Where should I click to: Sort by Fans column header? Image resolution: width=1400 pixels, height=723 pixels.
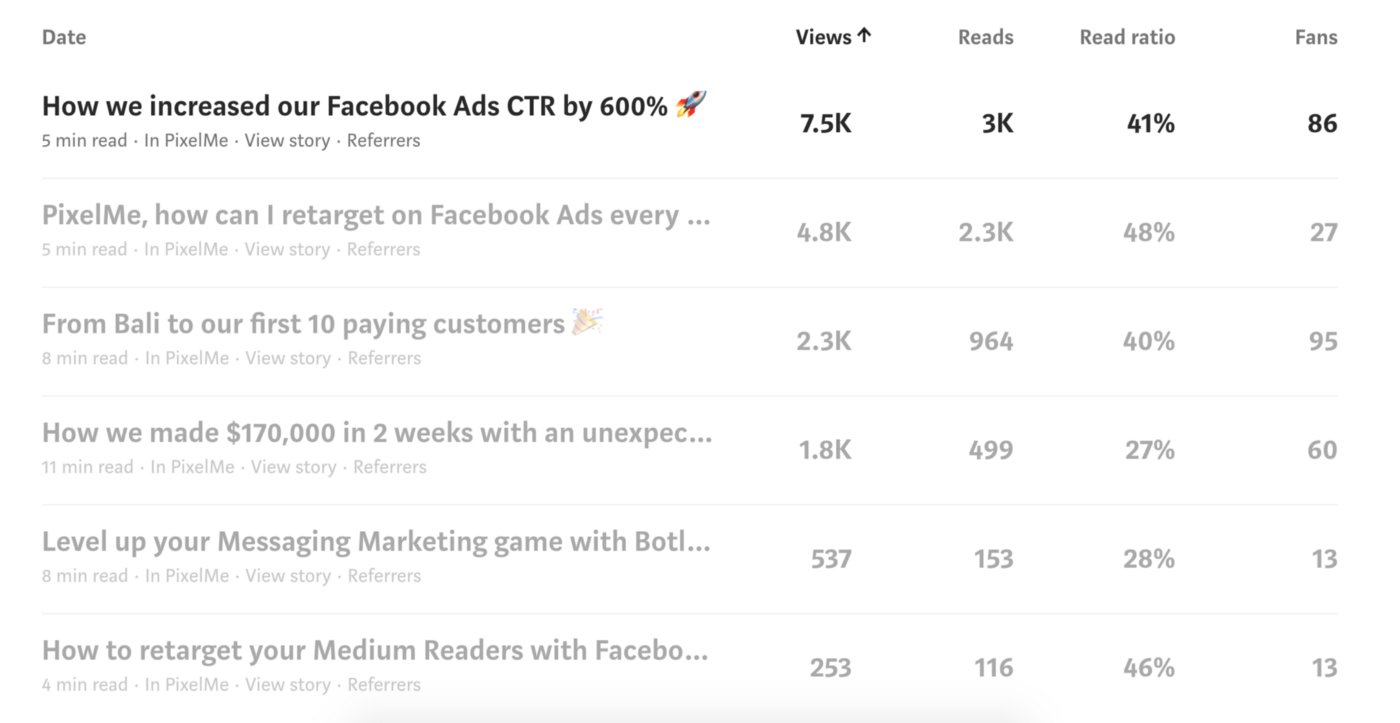pyautogui.click(x=1315, y=37)
